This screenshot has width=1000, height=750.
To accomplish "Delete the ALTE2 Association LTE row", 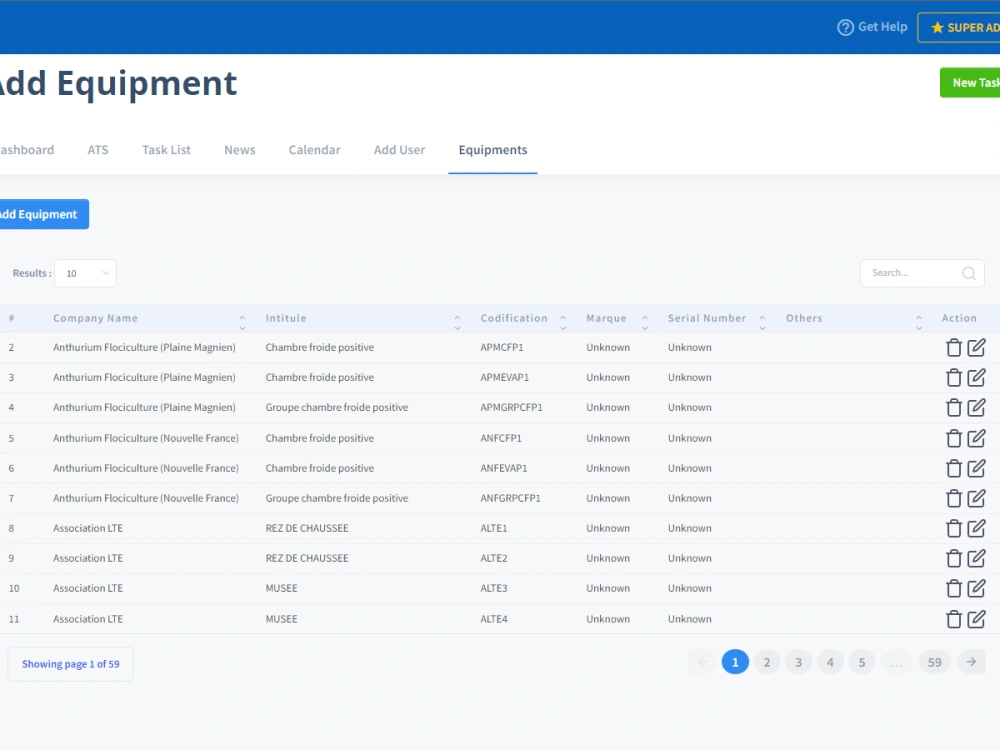I will [x=954, y=558].
